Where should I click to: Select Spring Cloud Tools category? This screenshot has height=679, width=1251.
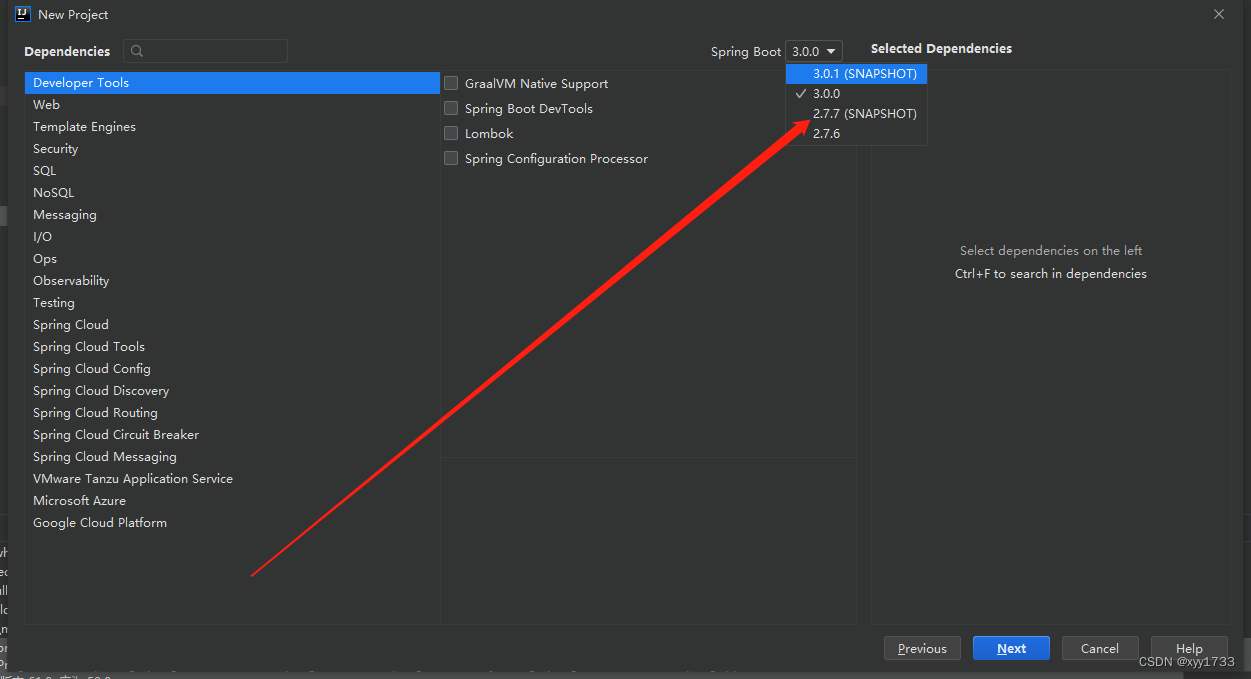click(232, 347)
